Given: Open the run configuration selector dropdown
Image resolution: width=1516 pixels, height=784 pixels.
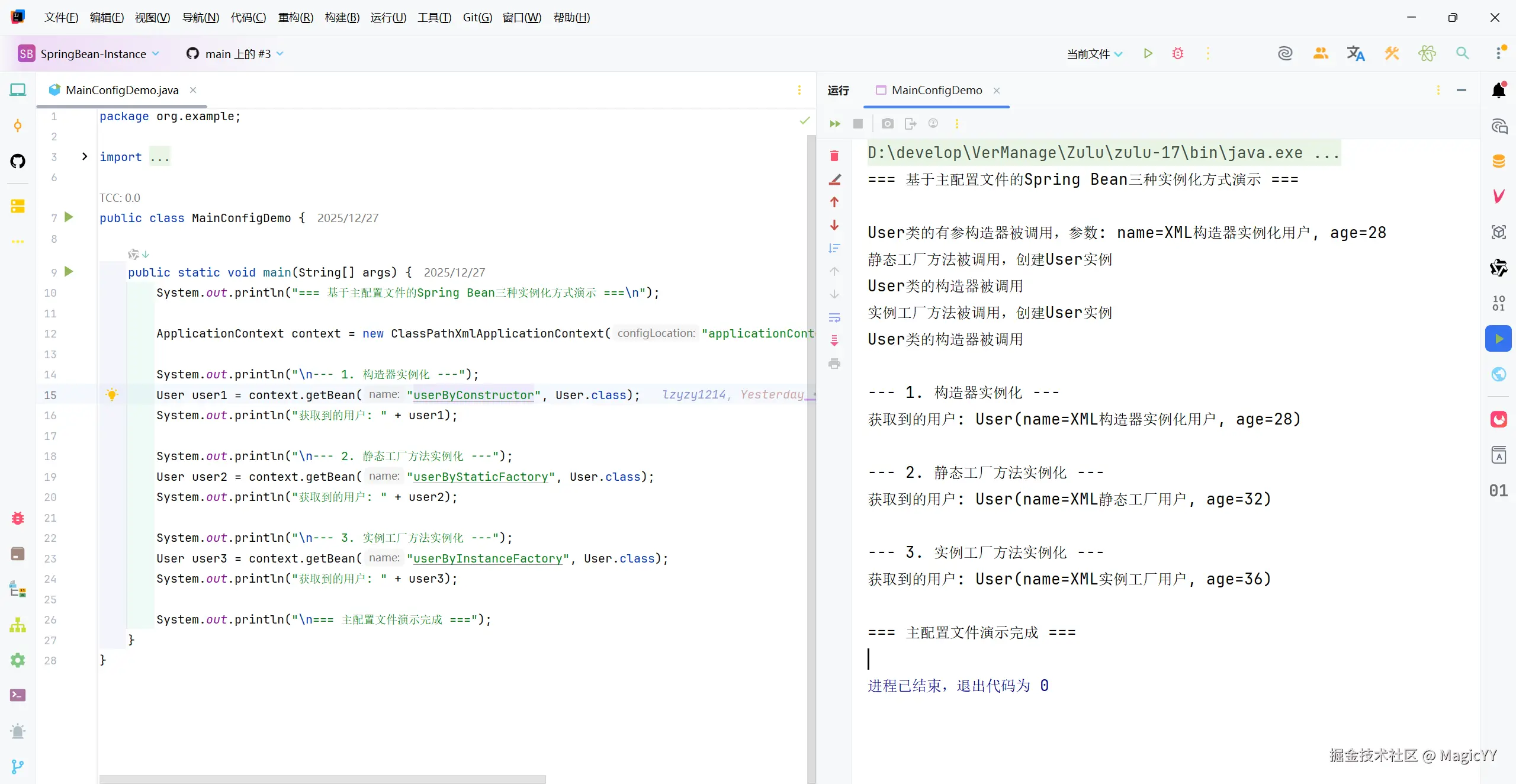Looking at the screenshot, I should click(1094, 54).
